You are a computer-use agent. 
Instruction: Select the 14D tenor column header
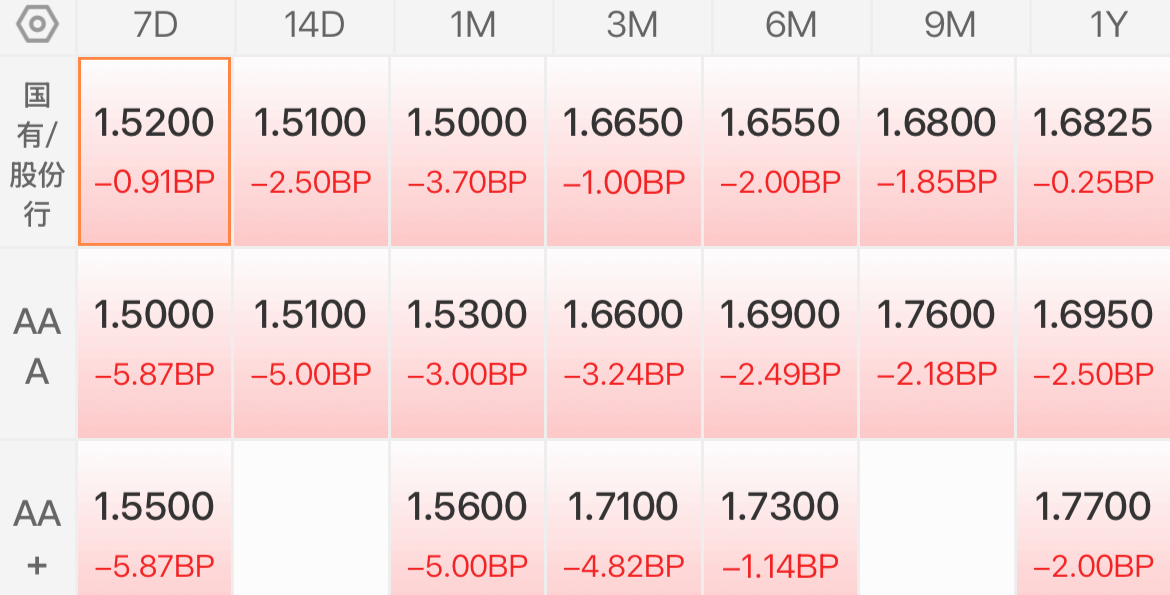[314, 26]
